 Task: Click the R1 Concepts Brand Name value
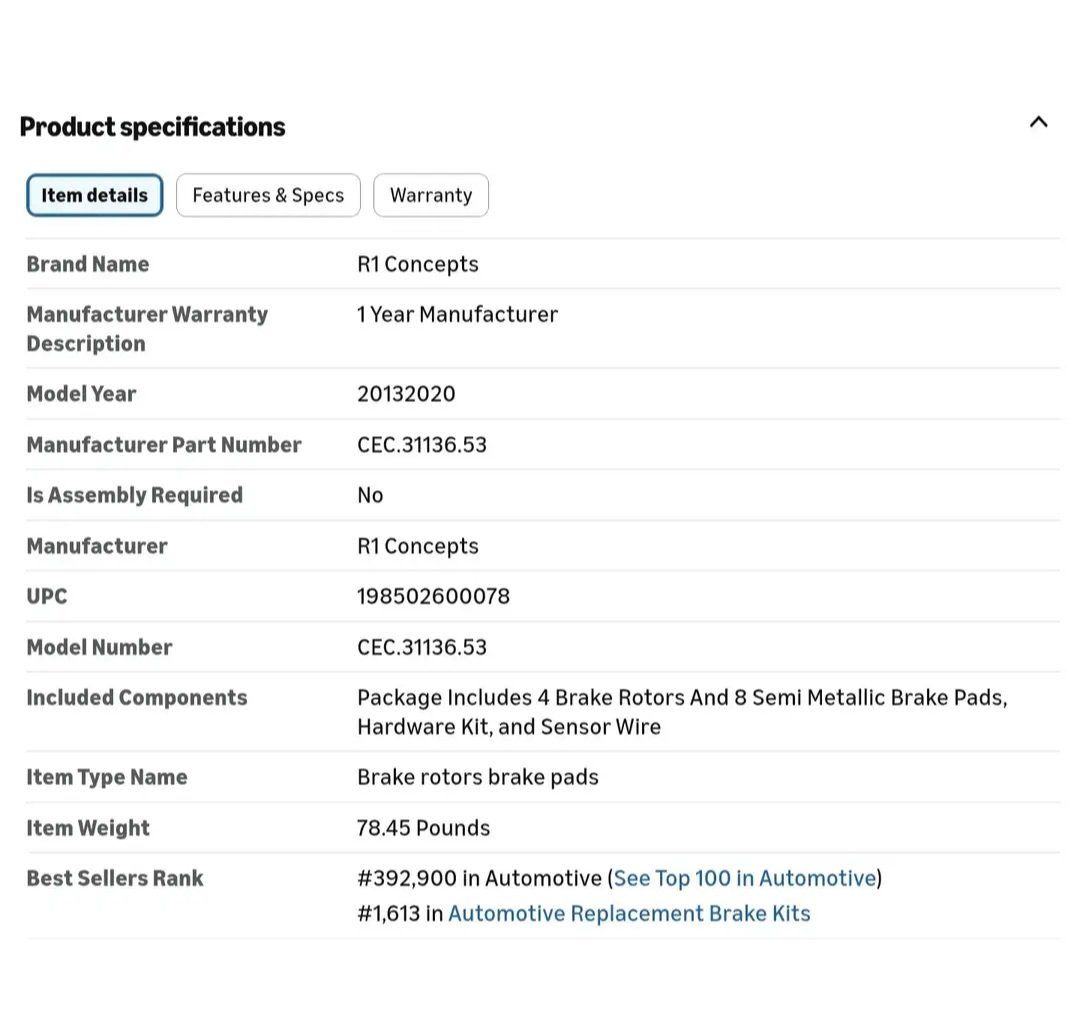pyautogui.click(x=418, y=264)
